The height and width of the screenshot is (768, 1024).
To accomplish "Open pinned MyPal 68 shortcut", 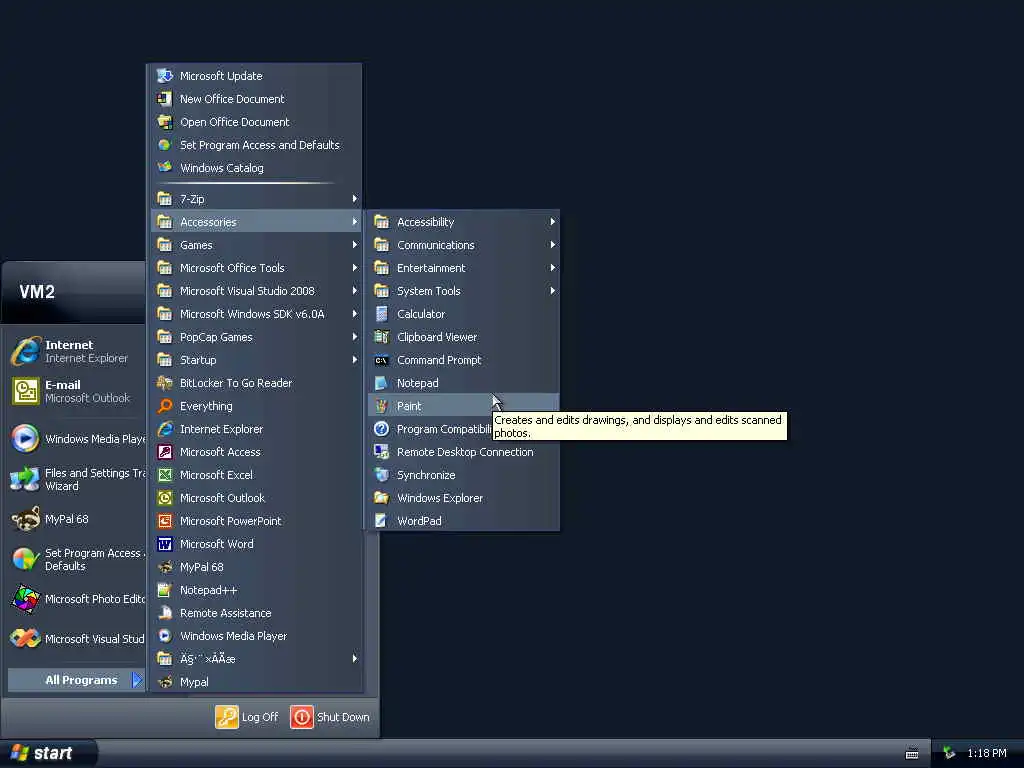I will 76,519.
